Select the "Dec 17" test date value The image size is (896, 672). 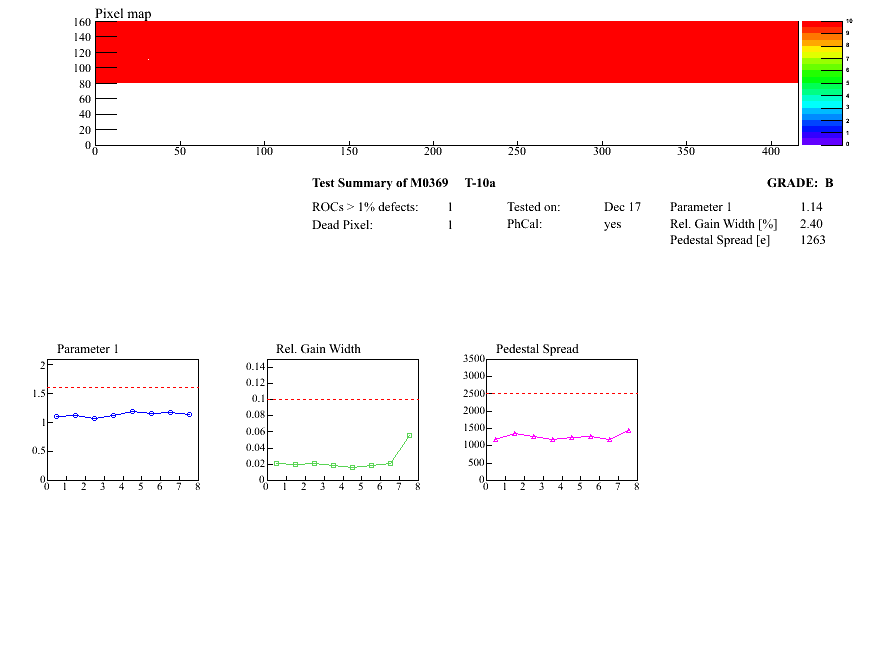[622, 207]
